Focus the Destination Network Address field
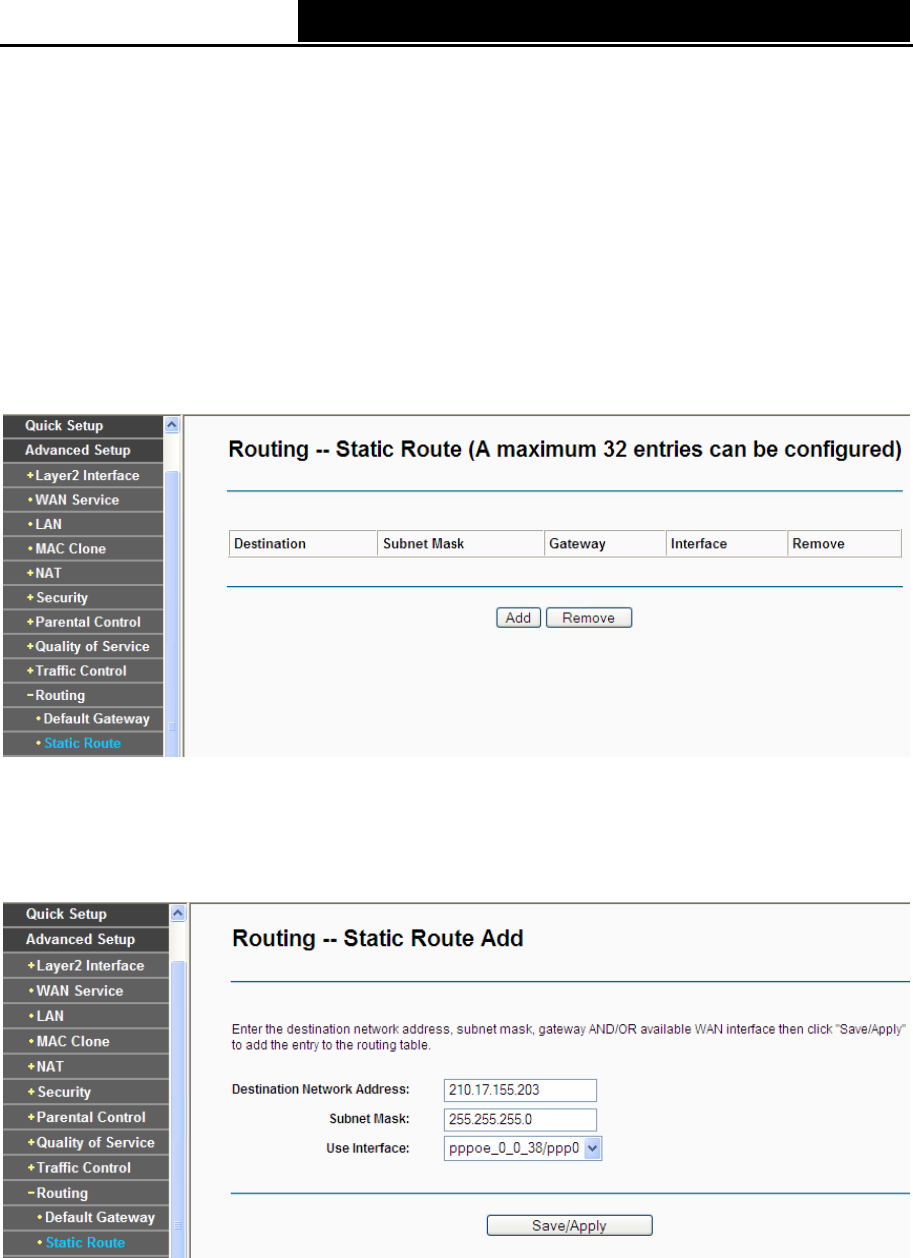The width and height of the screenshot is (913, 1258). [520, 1089]
